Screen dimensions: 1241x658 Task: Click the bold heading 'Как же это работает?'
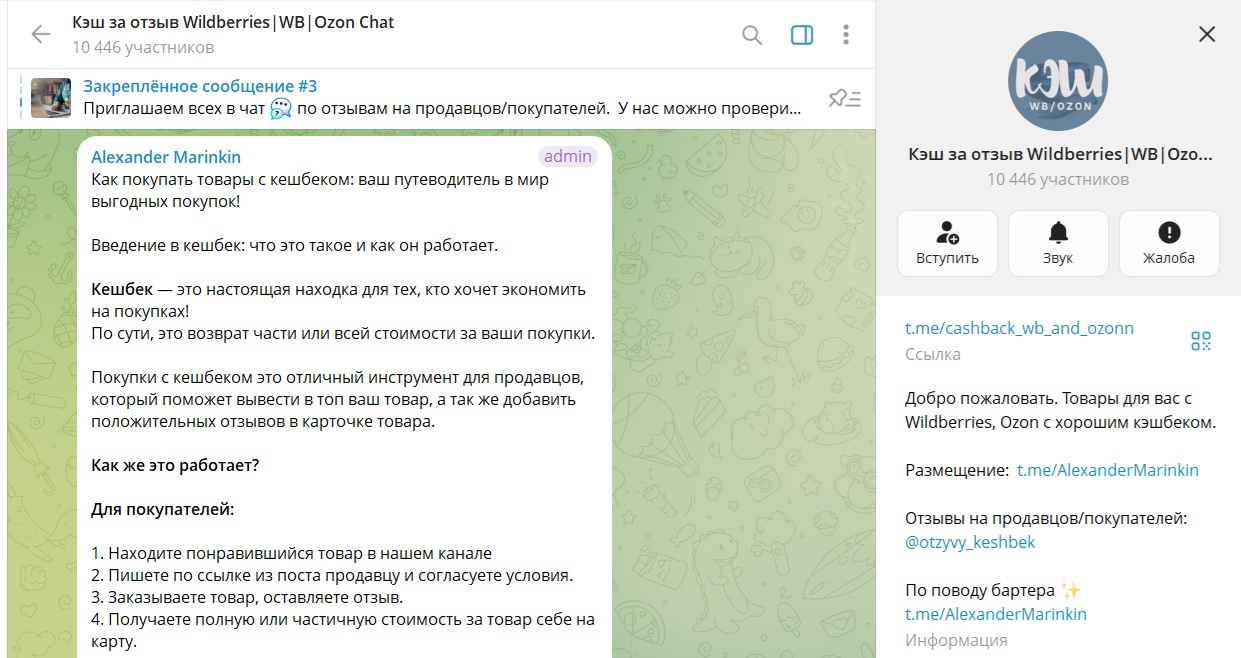175,465
